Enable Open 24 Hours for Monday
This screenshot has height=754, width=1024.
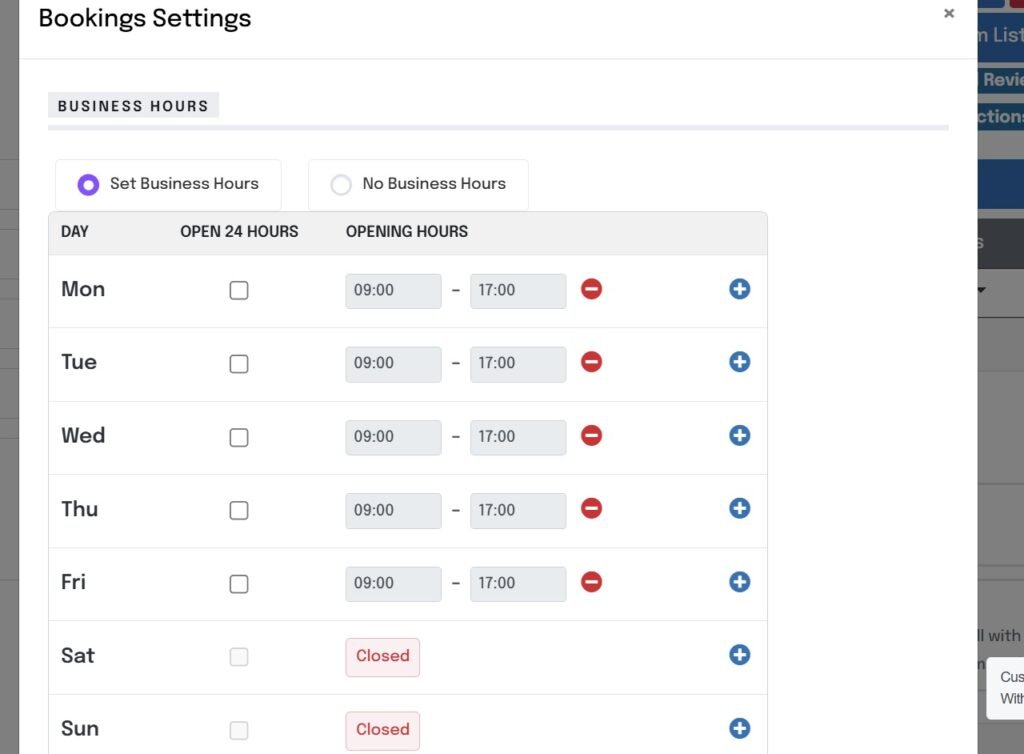239,290
